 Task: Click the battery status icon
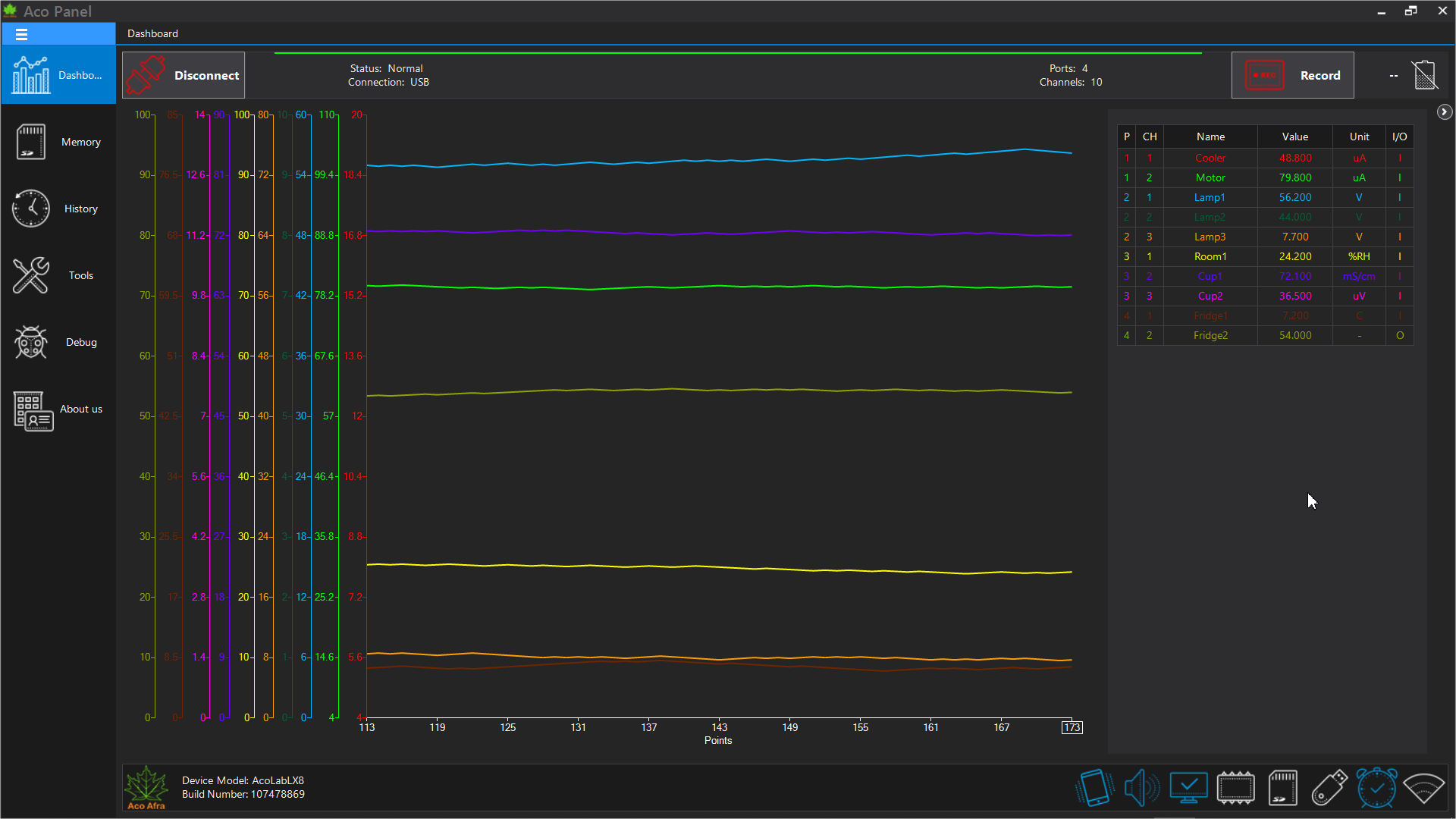(1424, 75)
